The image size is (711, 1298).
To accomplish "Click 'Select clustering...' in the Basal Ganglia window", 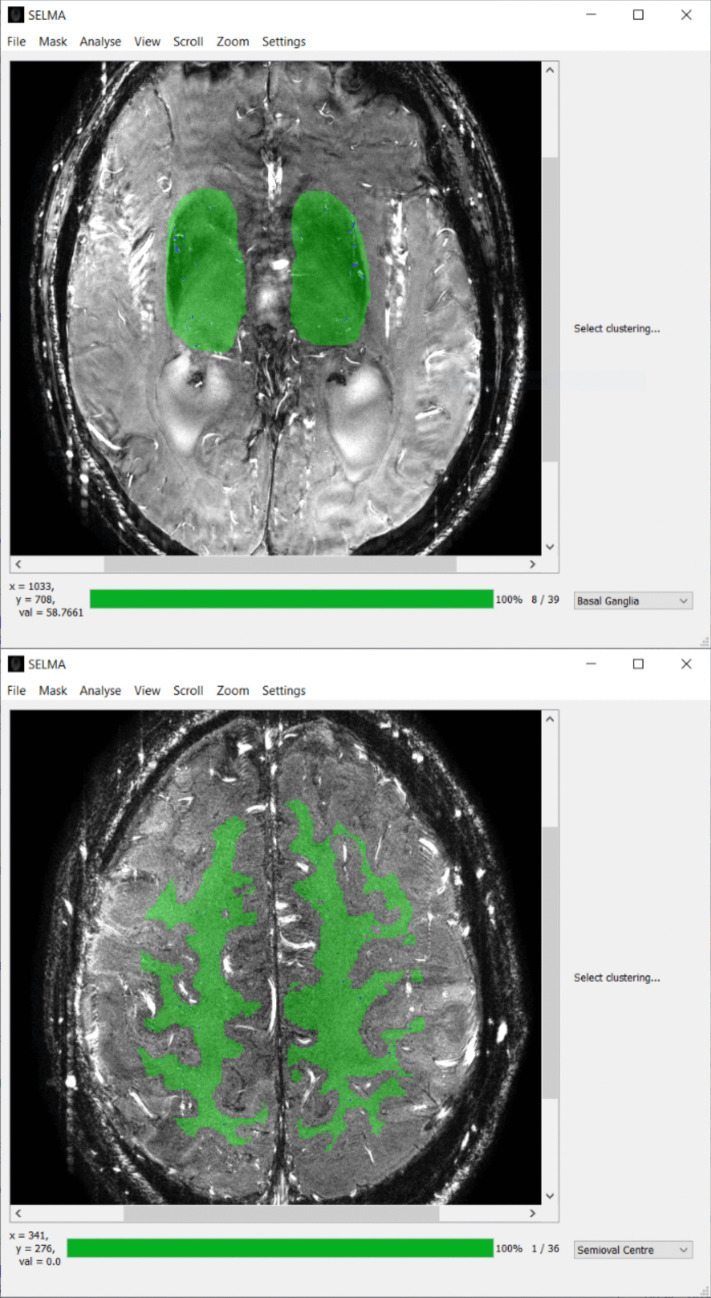I will [x=616, y=329].
